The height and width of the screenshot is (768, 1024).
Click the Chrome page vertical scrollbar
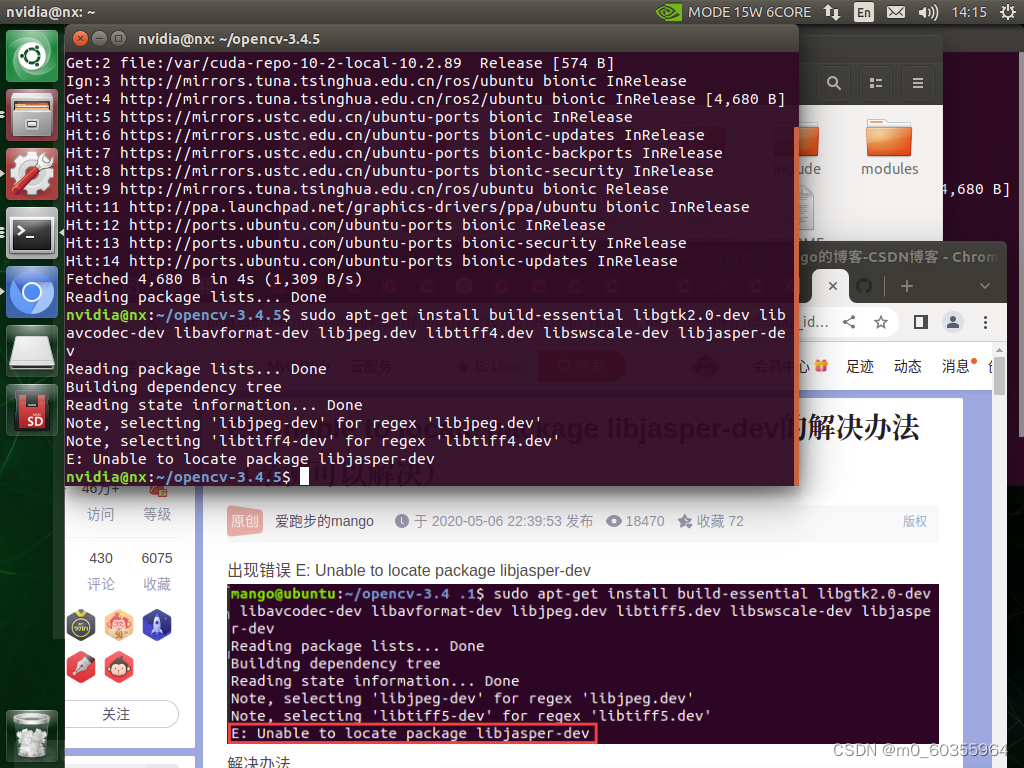[x=999, y=375]
